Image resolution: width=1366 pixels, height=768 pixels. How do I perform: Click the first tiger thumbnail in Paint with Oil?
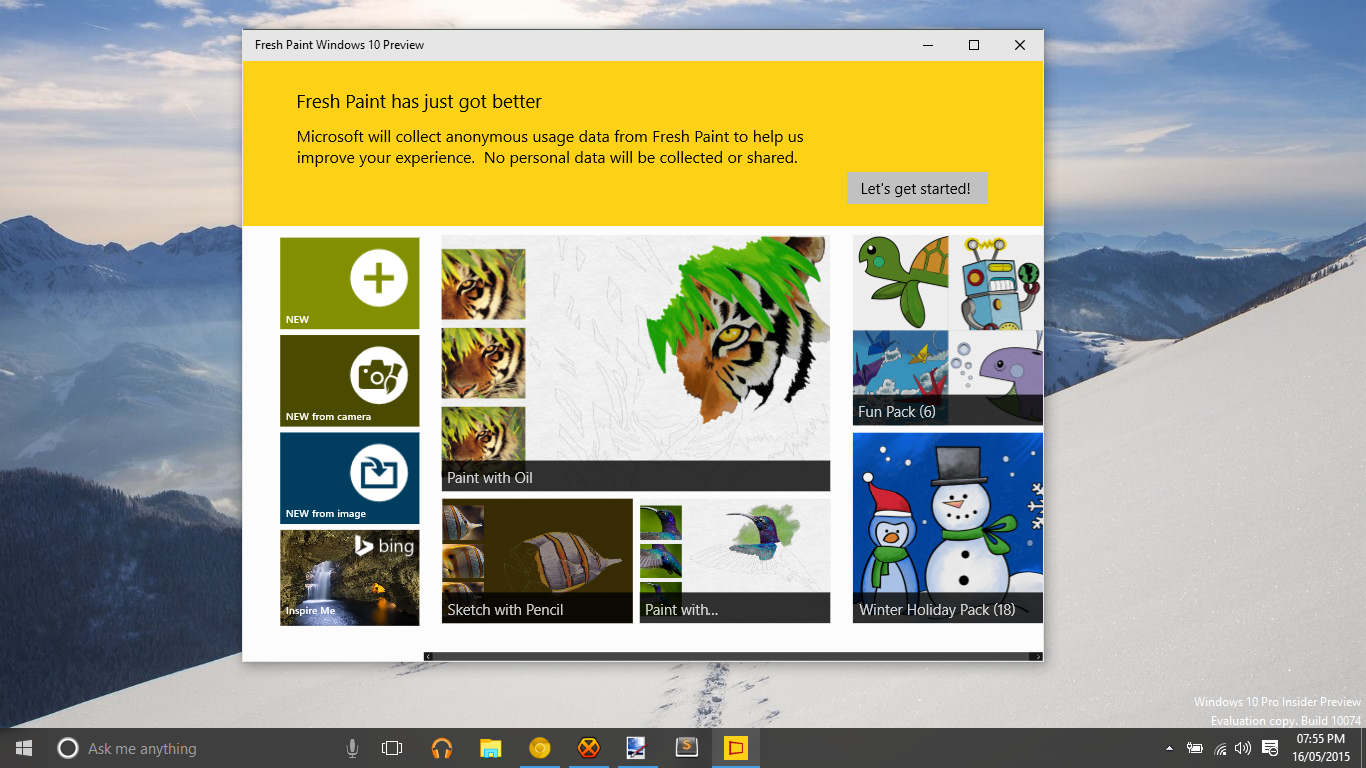[483, 284]
